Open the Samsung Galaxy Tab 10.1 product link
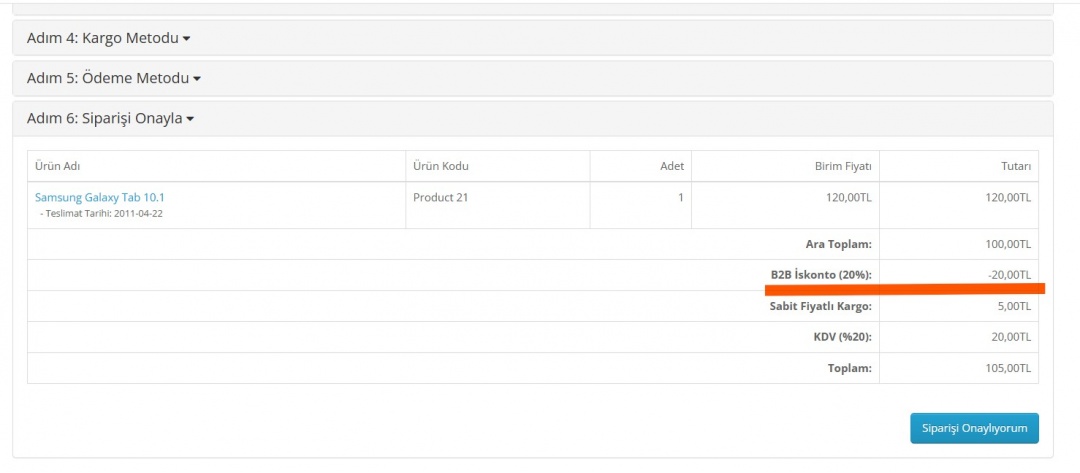This screenshot has height=473, width=1080. click(x=100, y=198)
